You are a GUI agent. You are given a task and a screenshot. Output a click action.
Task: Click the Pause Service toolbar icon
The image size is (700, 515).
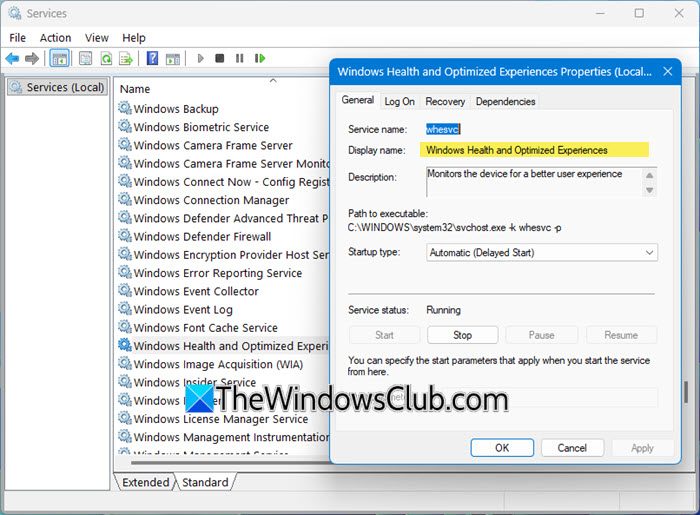point(240,58)
